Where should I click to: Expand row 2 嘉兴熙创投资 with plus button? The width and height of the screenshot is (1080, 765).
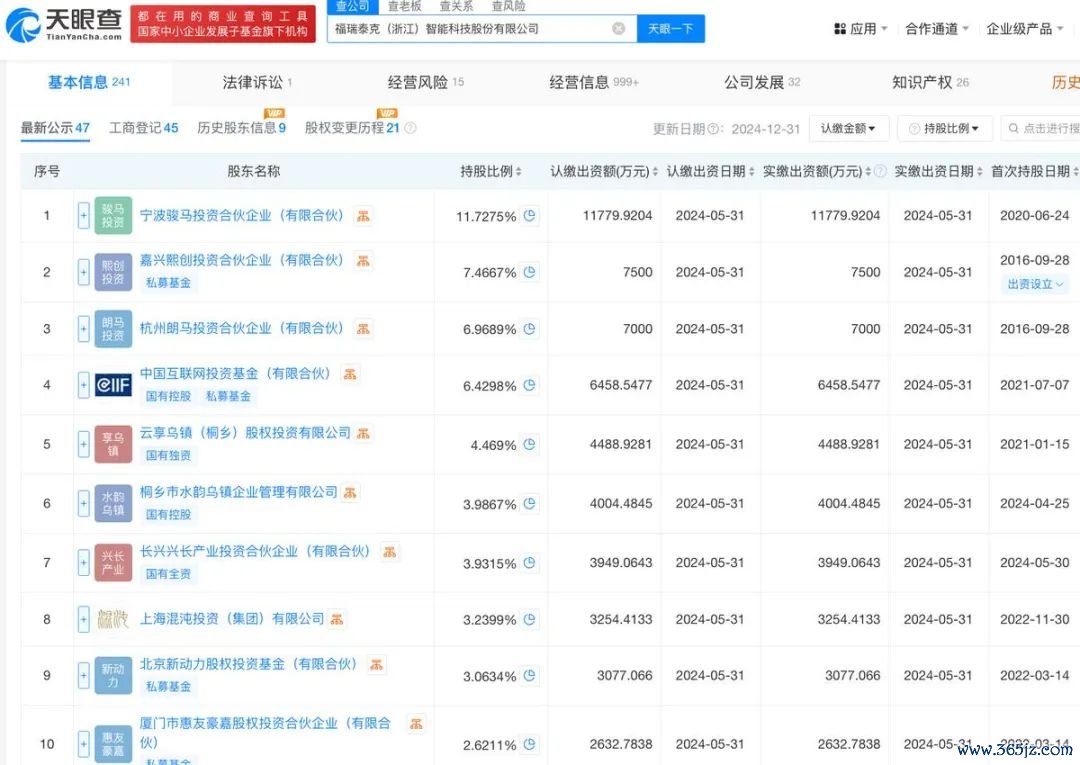pos(83,272)
